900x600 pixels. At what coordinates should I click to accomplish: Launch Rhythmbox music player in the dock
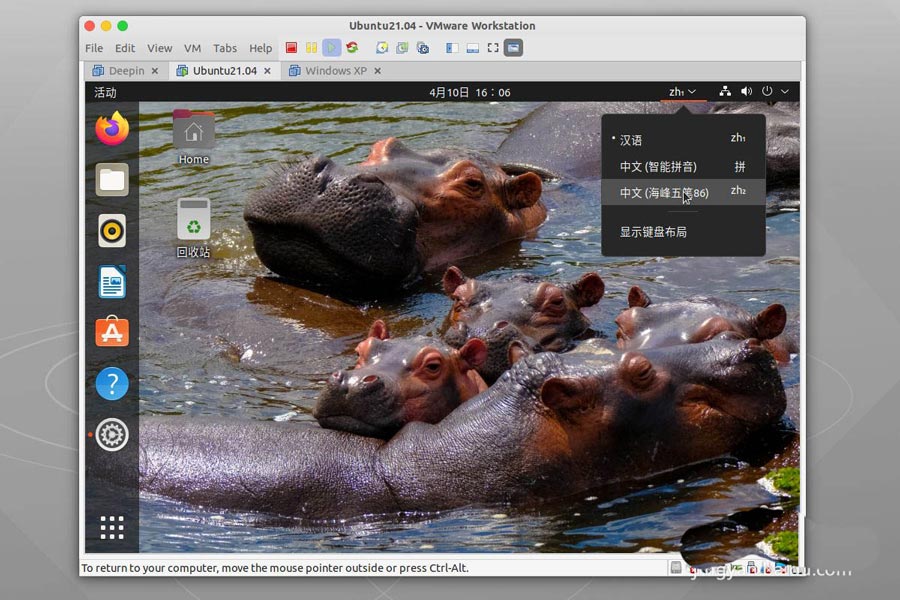112,231
